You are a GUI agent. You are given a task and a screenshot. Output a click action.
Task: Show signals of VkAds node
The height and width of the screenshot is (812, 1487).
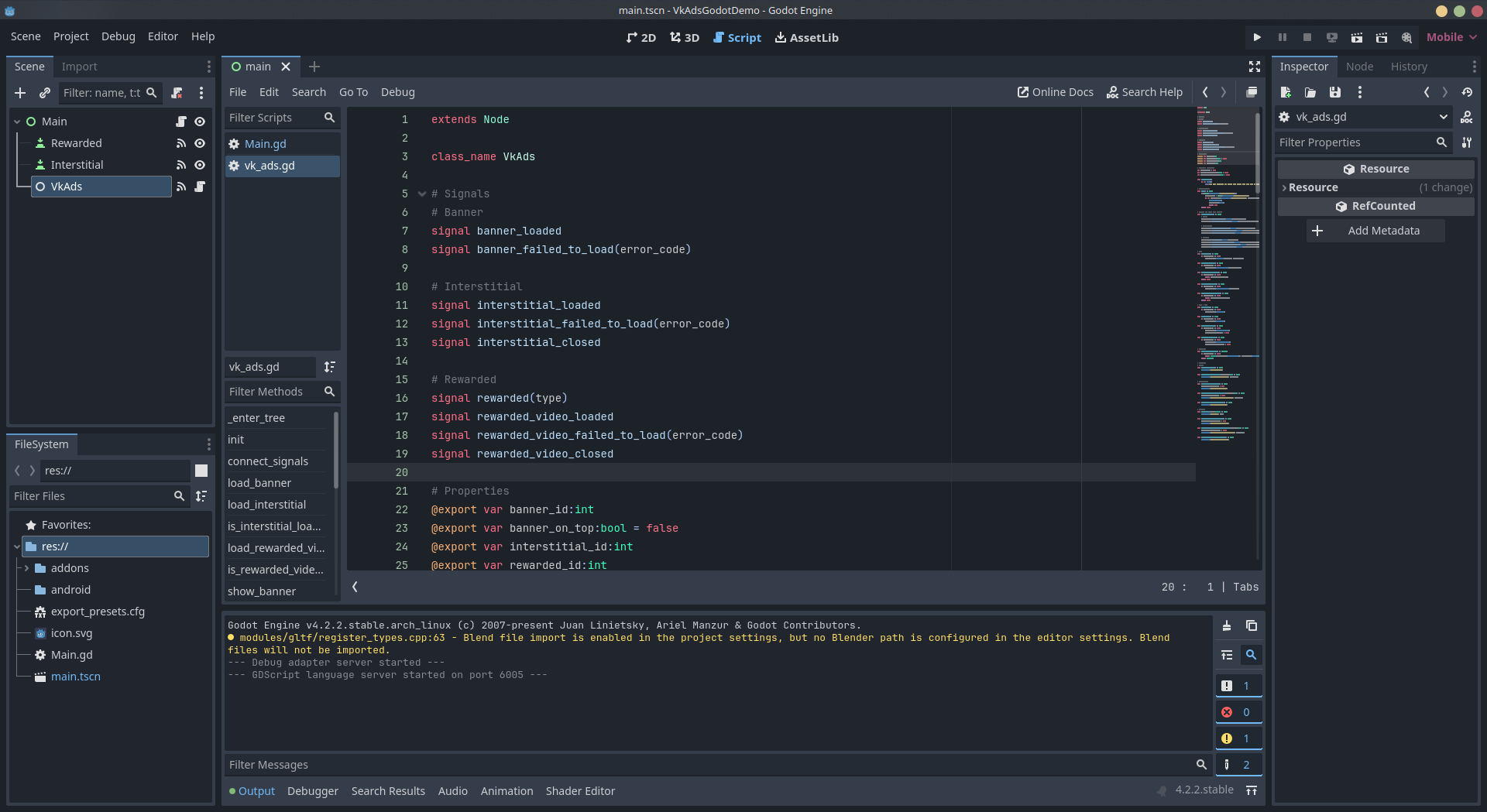[x=181, y=187]
